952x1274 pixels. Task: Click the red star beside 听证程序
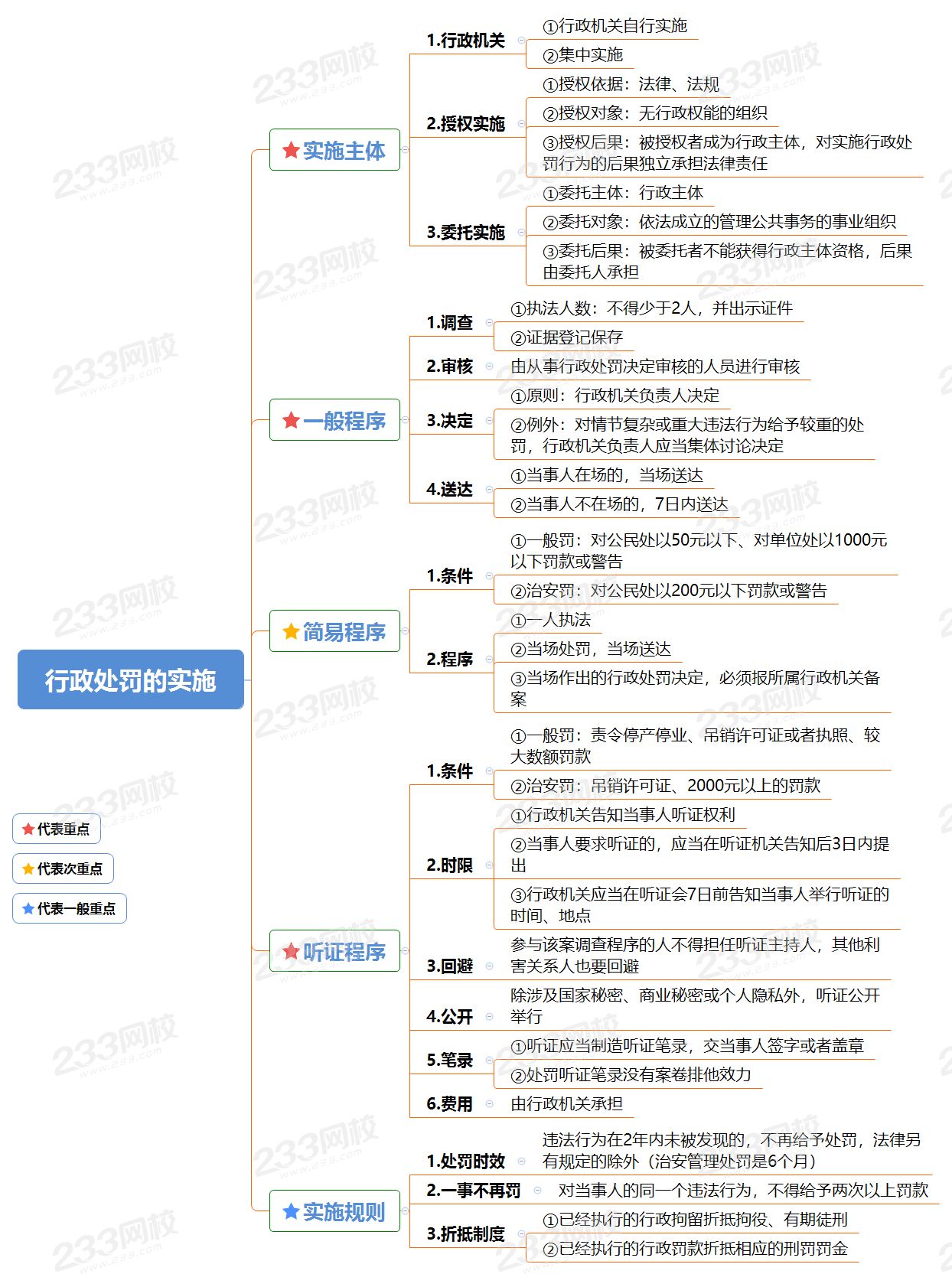pos(291,951)
